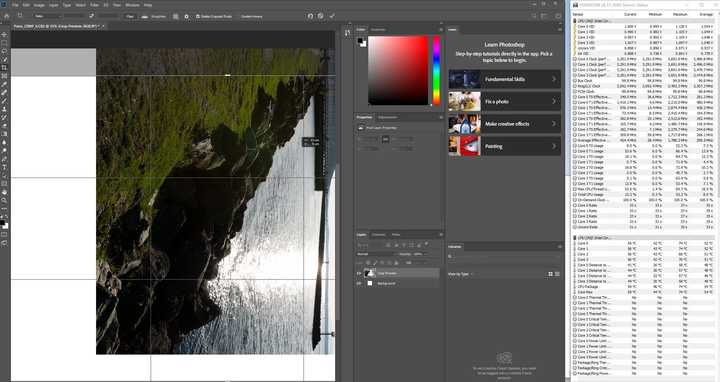Open View by Type dropdown in Libraries
The width and height of the screenshot is (720, 382).
(460, 274)
